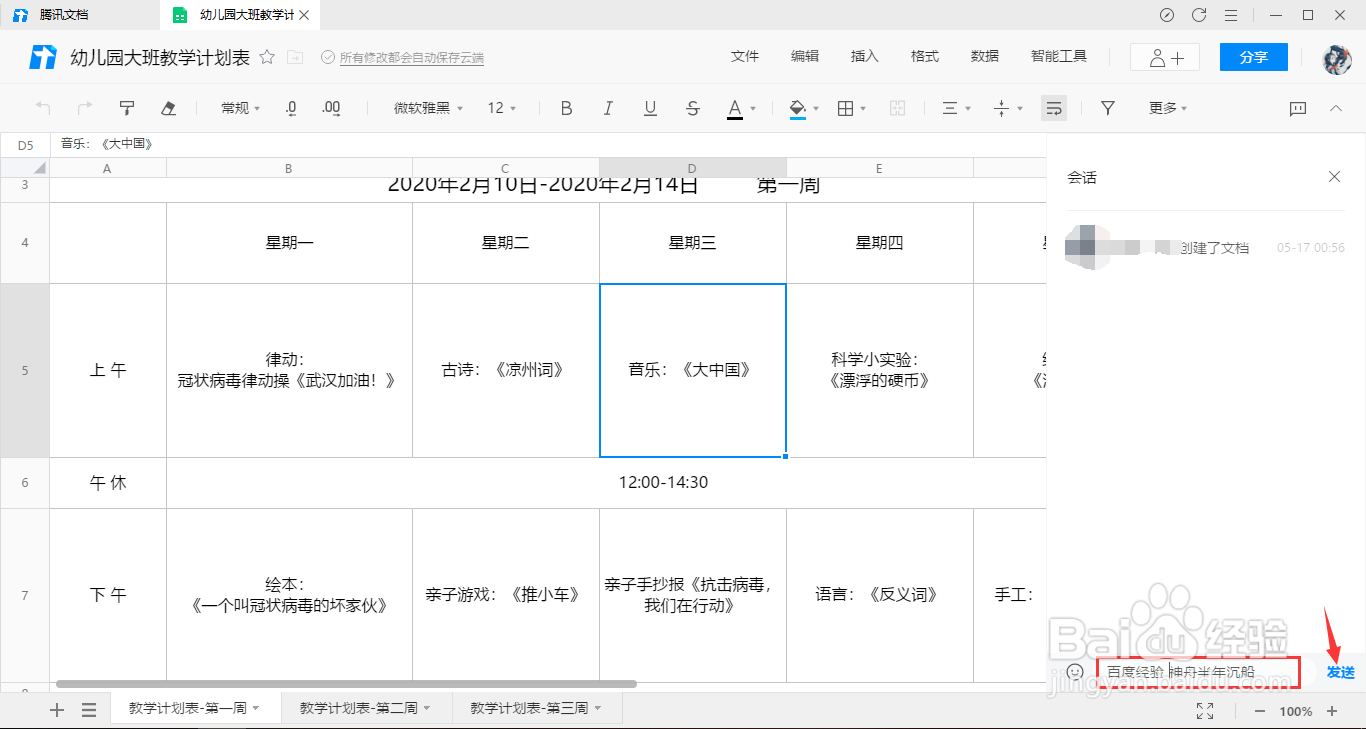Click the chat message input field
Image resolution: width=1366 pixels, height=729 pixels.
(x=1198, y=672)
